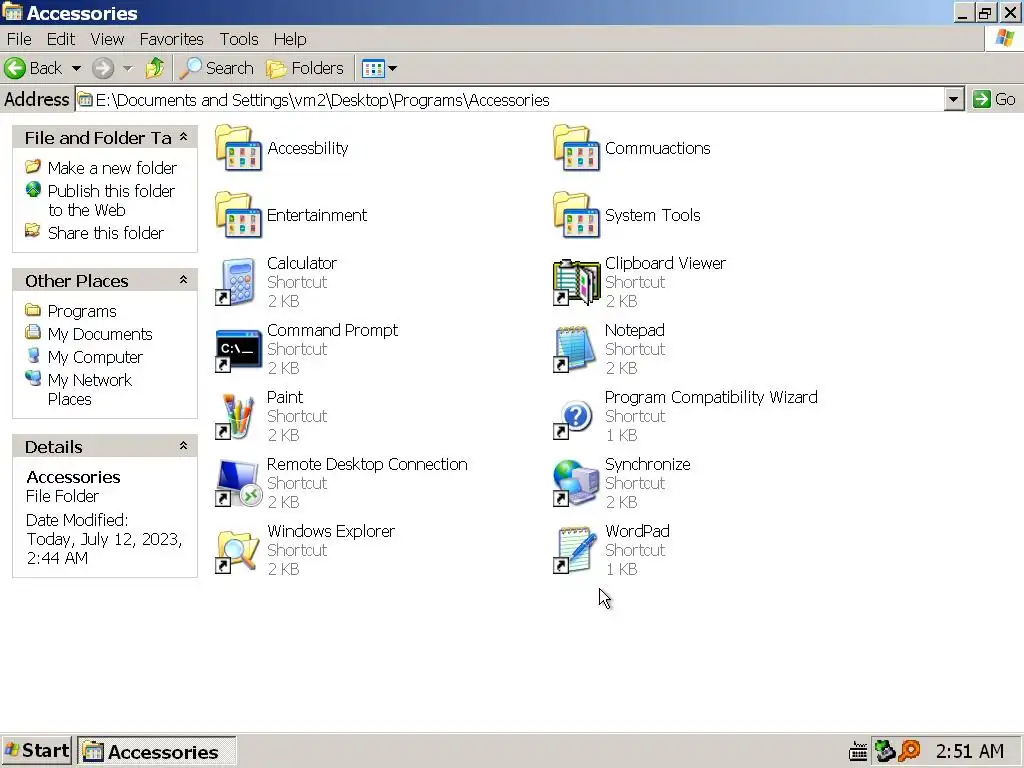Open My Documents link
Screen dimensions: 1024x768
(x=100, y=334)
